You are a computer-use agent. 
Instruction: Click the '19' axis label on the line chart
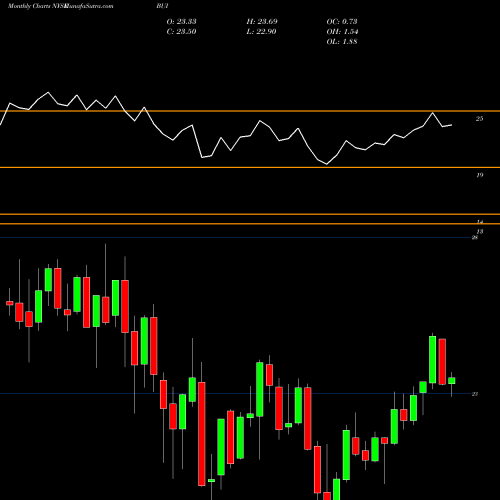pos(479,175)
